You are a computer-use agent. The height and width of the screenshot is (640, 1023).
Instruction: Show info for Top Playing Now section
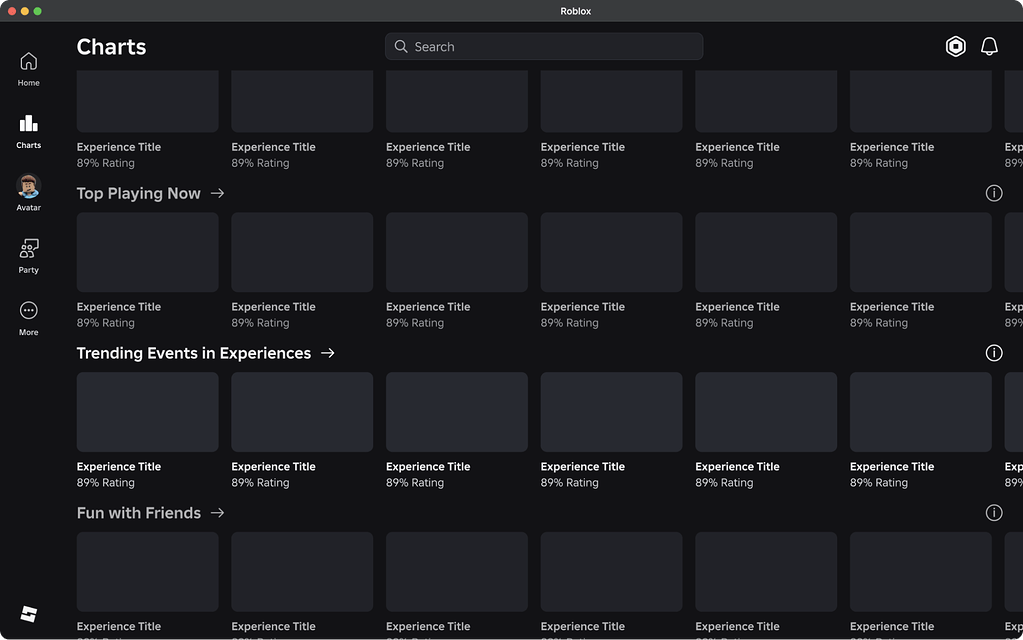click(994, 192)
